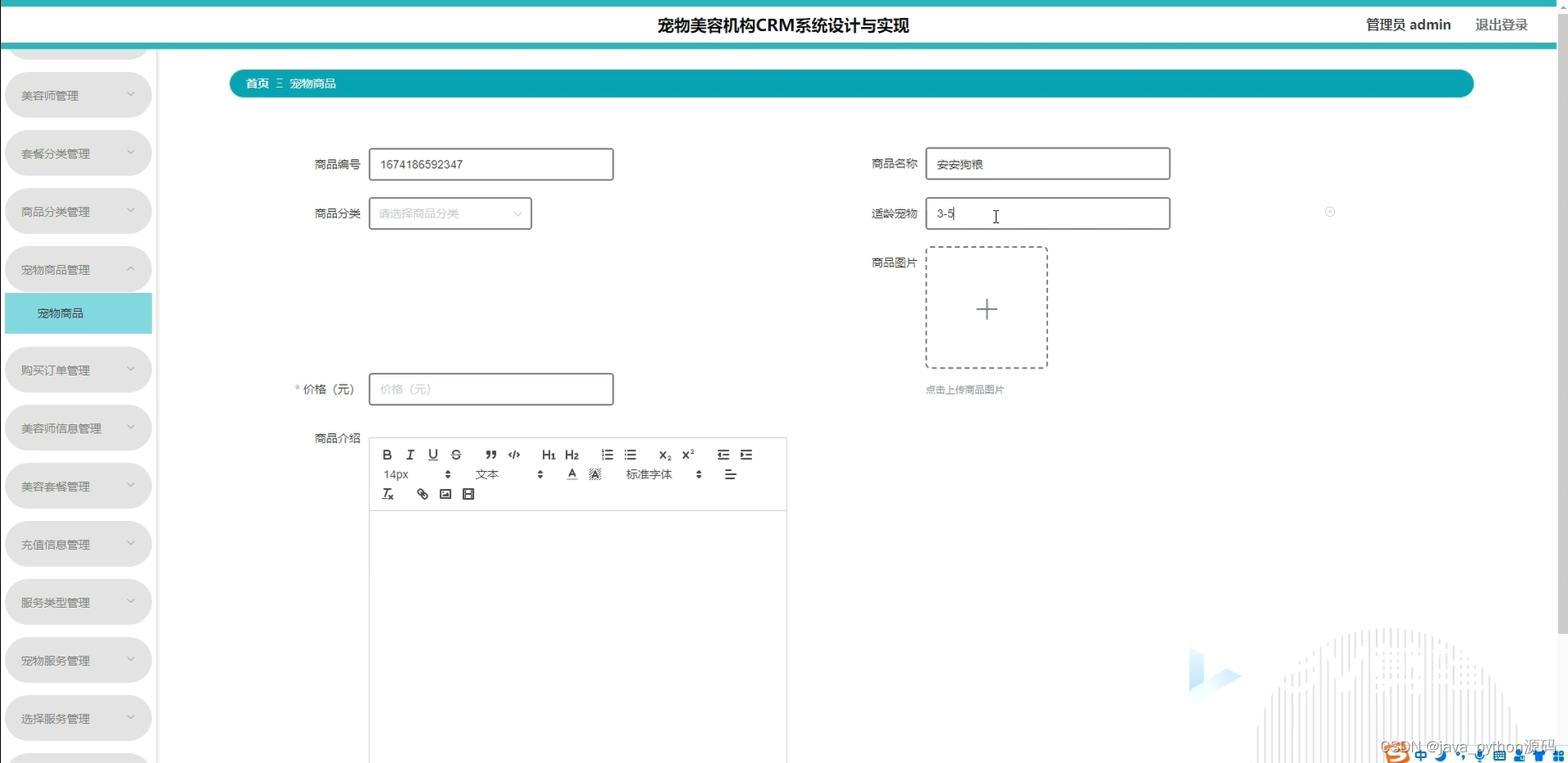Toggle bold formatting in the editor
The width and height of the screenshot is (1568, 763).
[x=387, y=455]
